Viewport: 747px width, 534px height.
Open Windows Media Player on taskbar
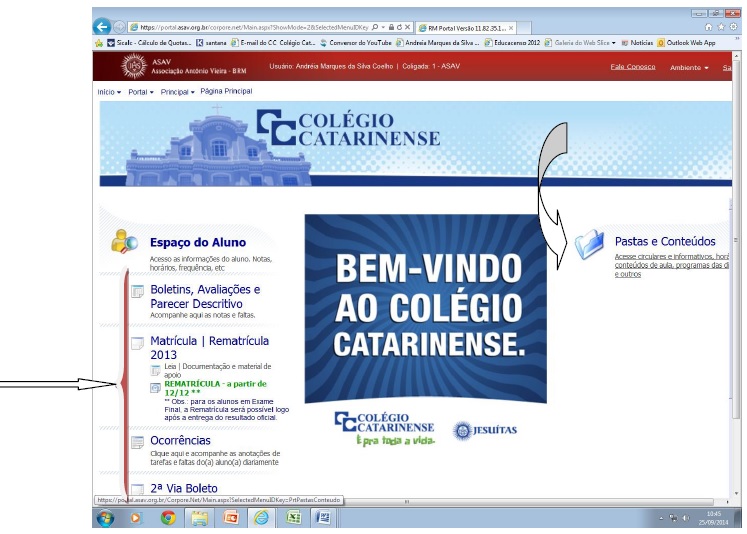tap(136, 518)
